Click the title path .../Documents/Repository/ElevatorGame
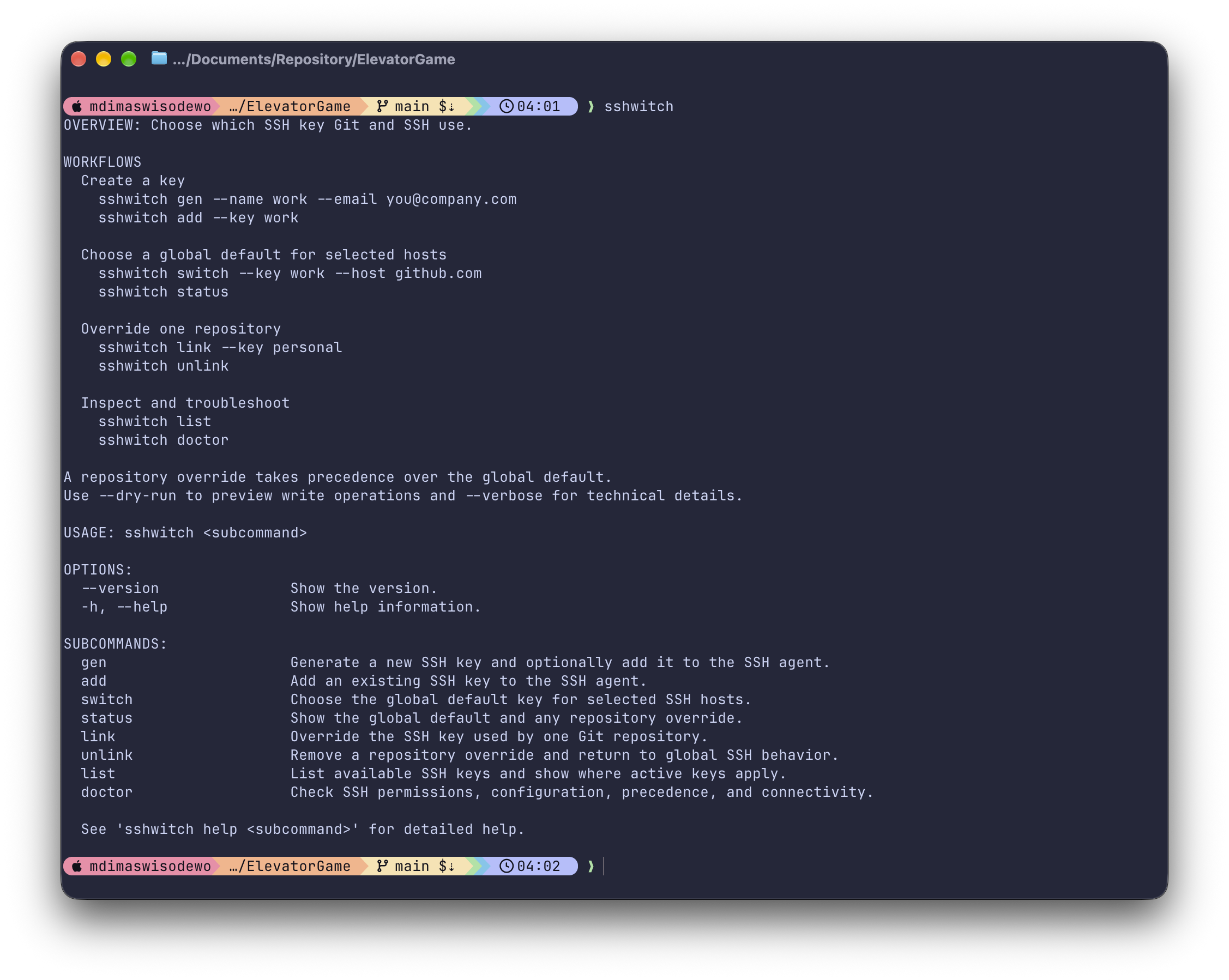Viewport: 1229px width, 980px height. pos(314,59)
